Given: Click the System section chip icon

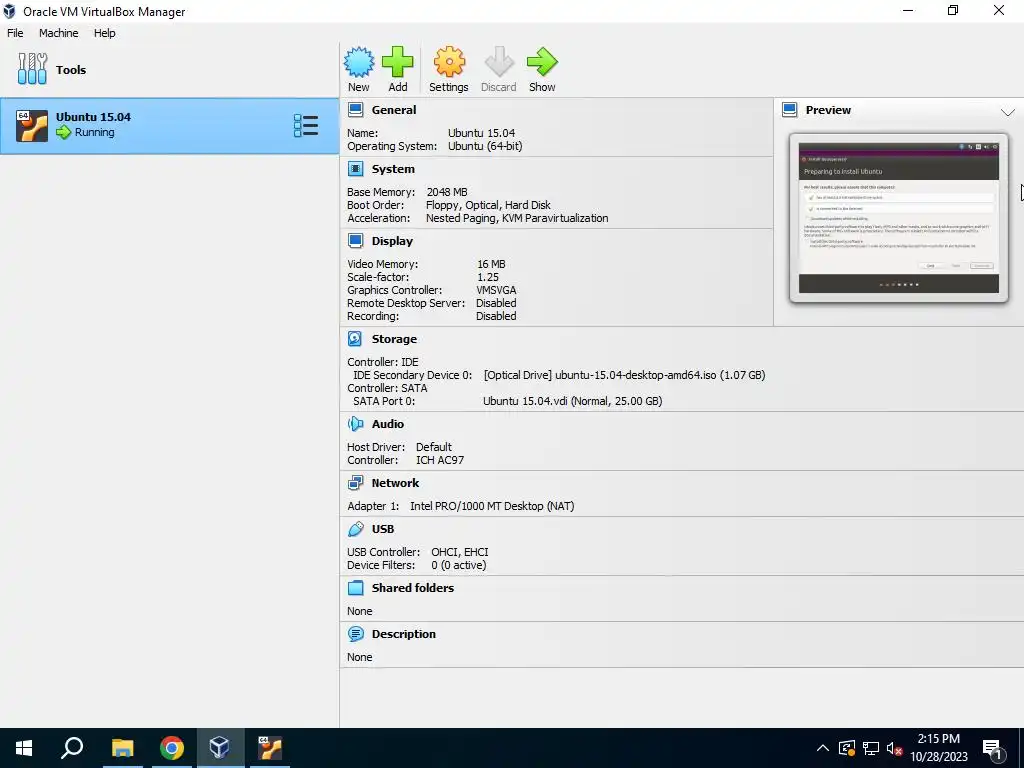Looking at the screenshot, I should 355,169.
